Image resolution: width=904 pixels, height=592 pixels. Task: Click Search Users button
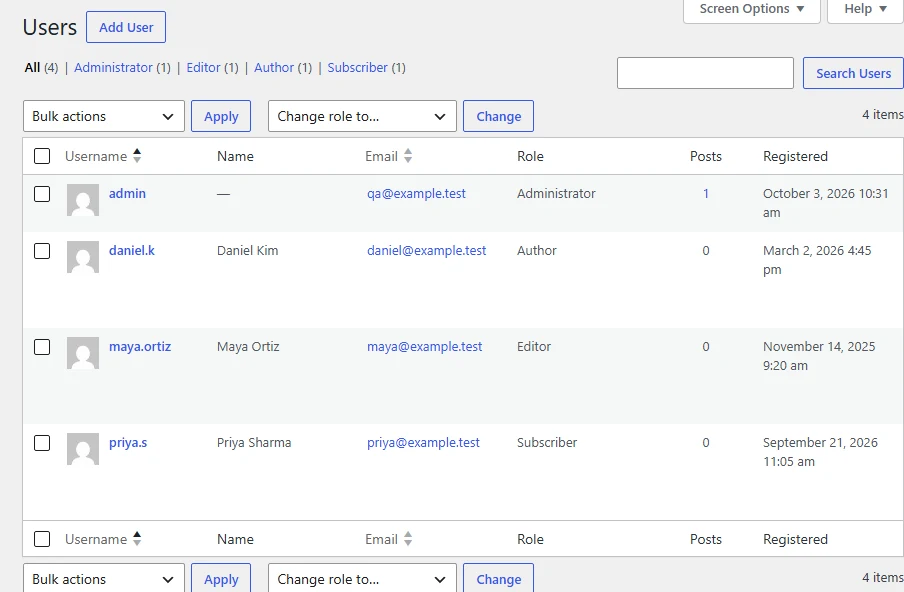pos(853,73)
